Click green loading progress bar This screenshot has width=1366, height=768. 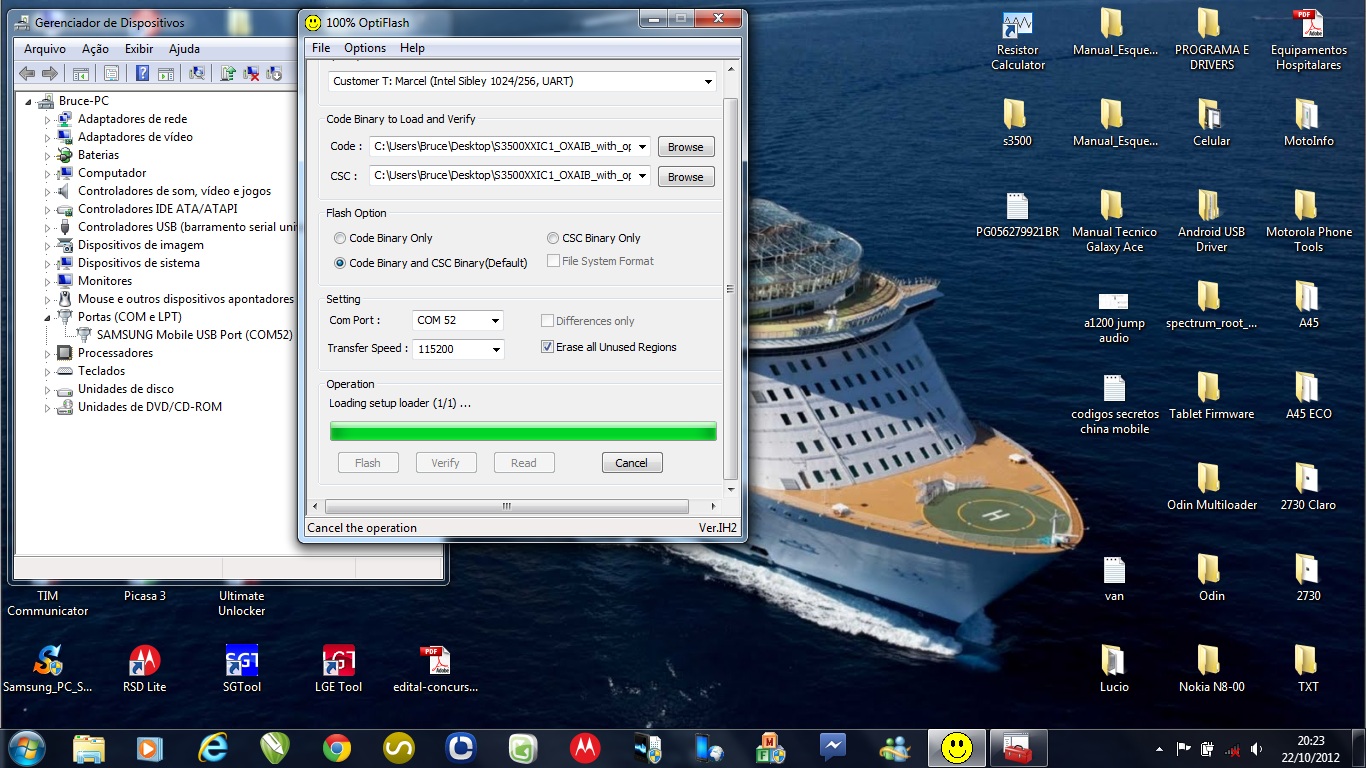523,431
